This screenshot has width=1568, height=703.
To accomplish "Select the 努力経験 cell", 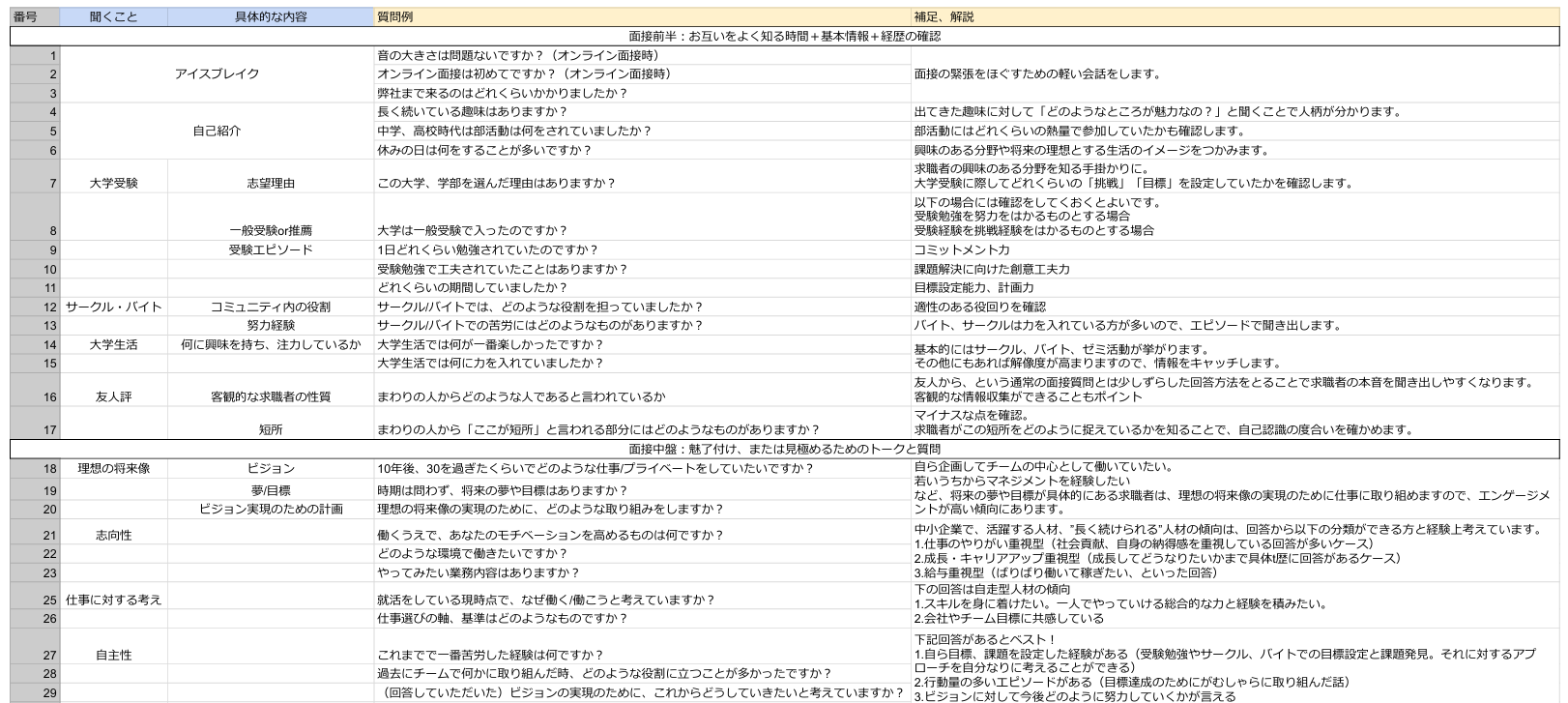I will 271,326.
